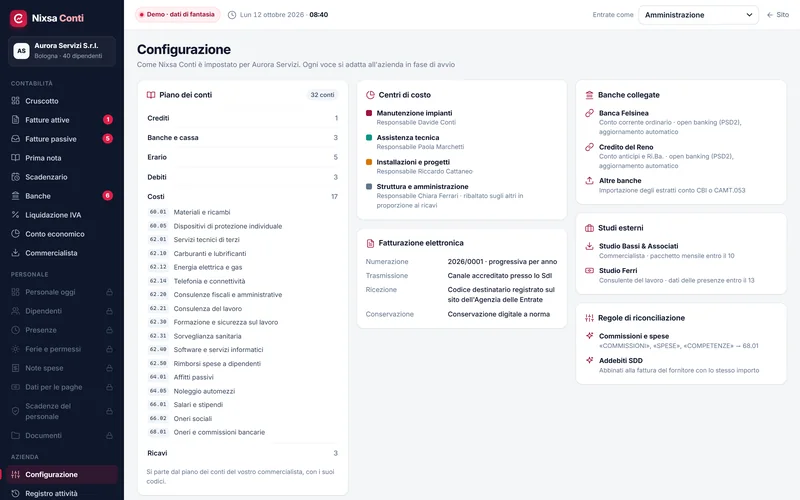Open Conto economico page
Screen dimensions: 800x500
[x=62, y=234]
